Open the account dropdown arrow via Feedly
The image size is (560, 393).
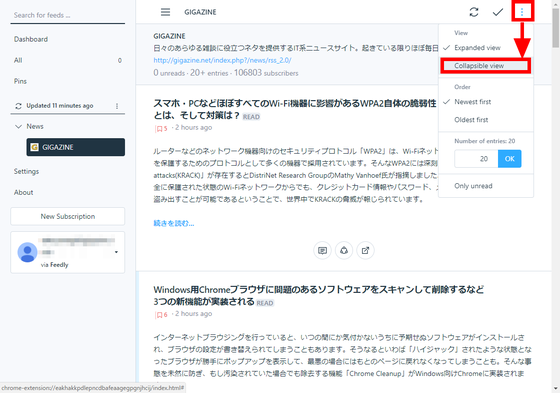(116, 252)
